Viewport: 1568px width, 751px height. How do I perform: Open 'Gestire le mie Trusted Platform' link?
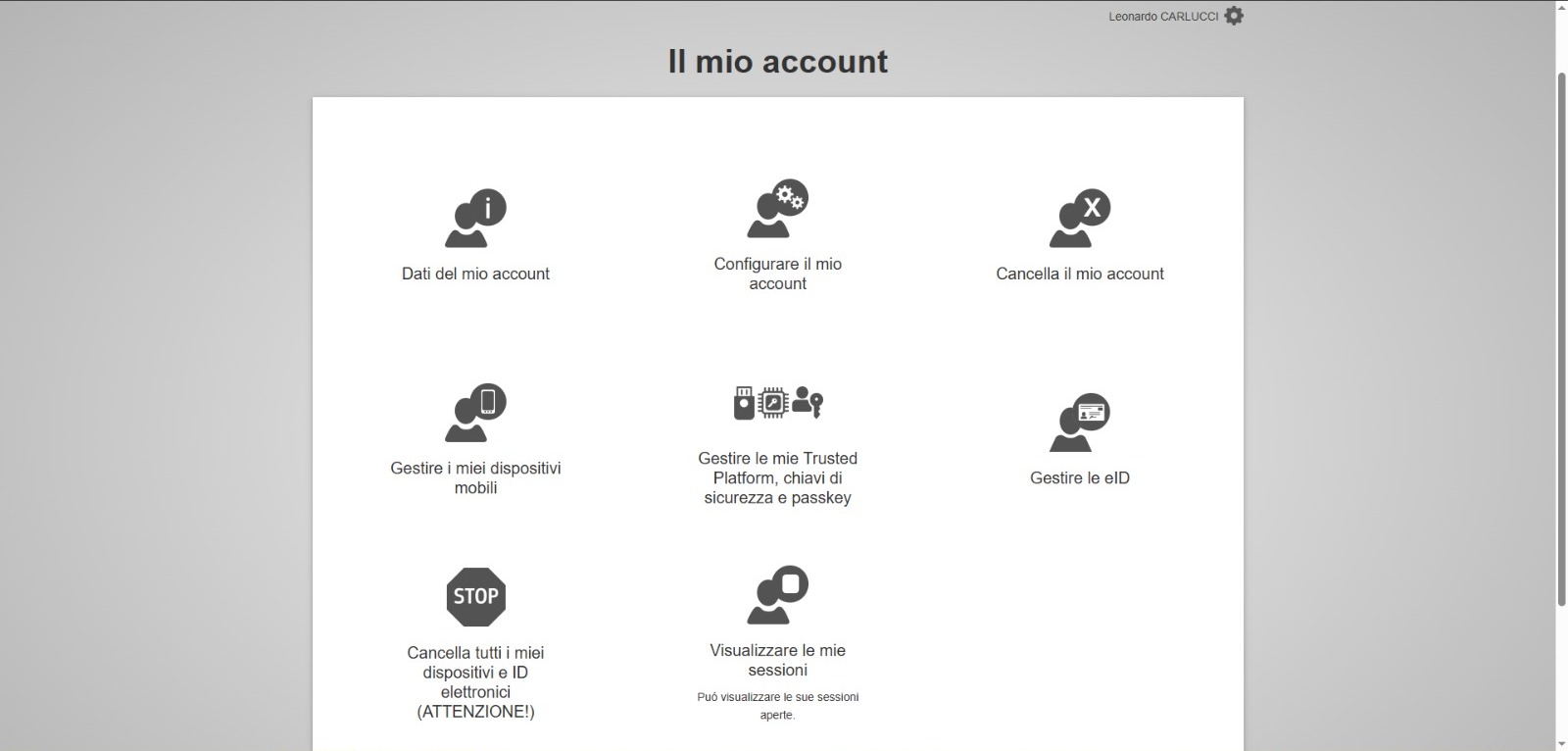778,477
